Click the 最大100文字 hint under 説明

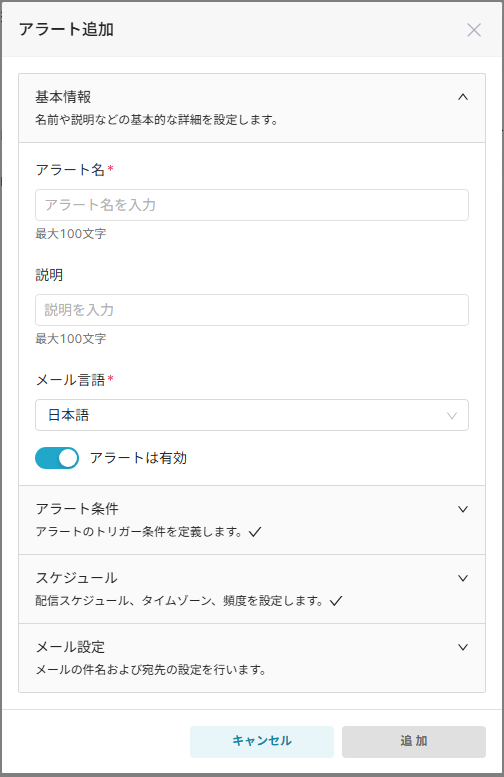tap(71, 339)
